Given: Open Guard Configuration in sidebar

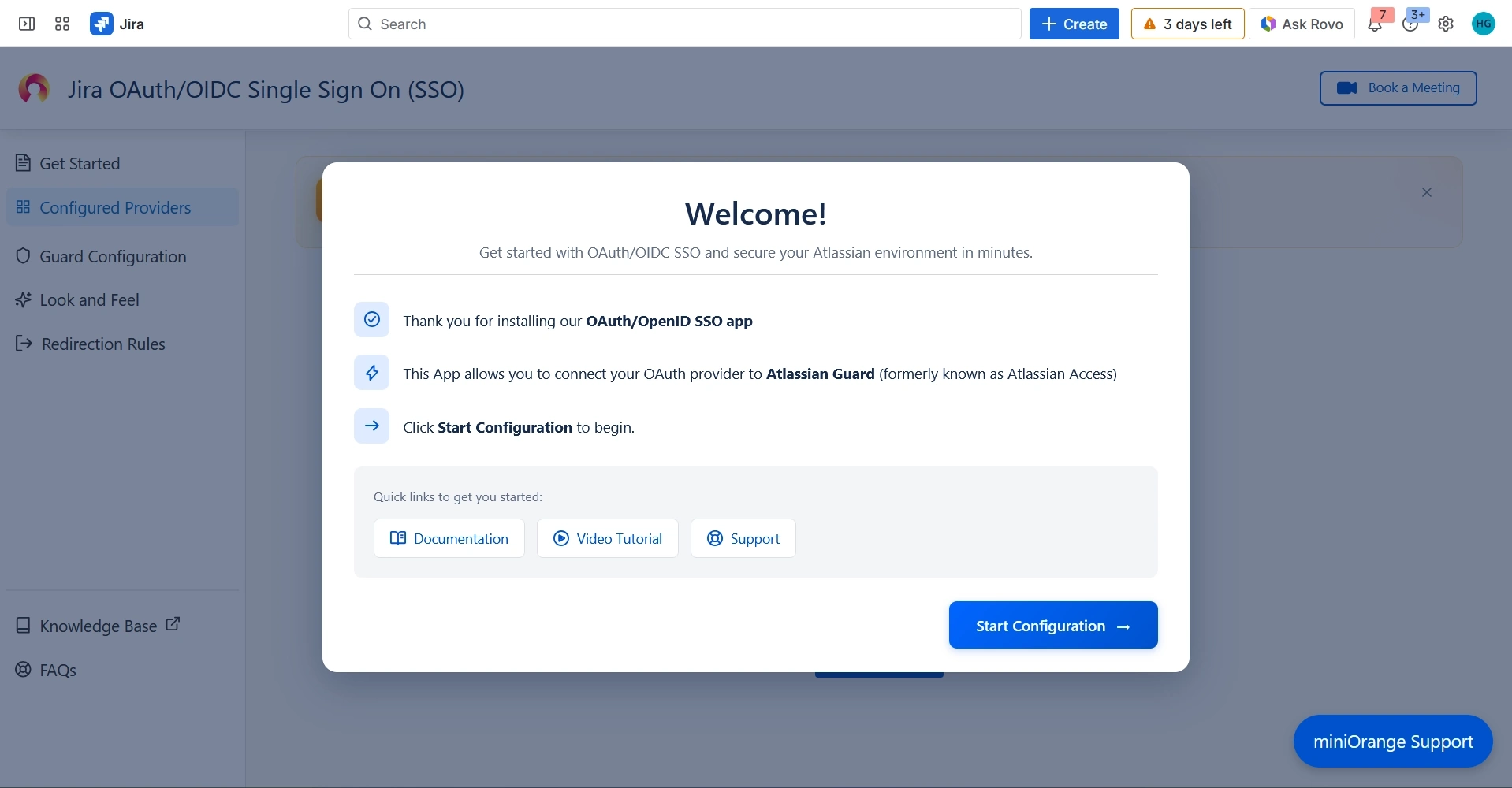Looking at the screenshot, I should coord(122,256).
